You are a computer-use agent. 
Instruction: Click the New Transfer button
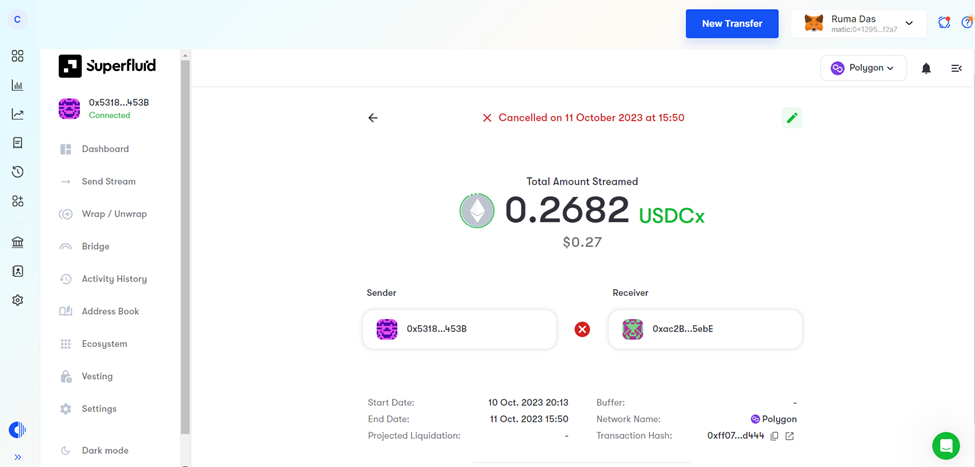[731, 23]
